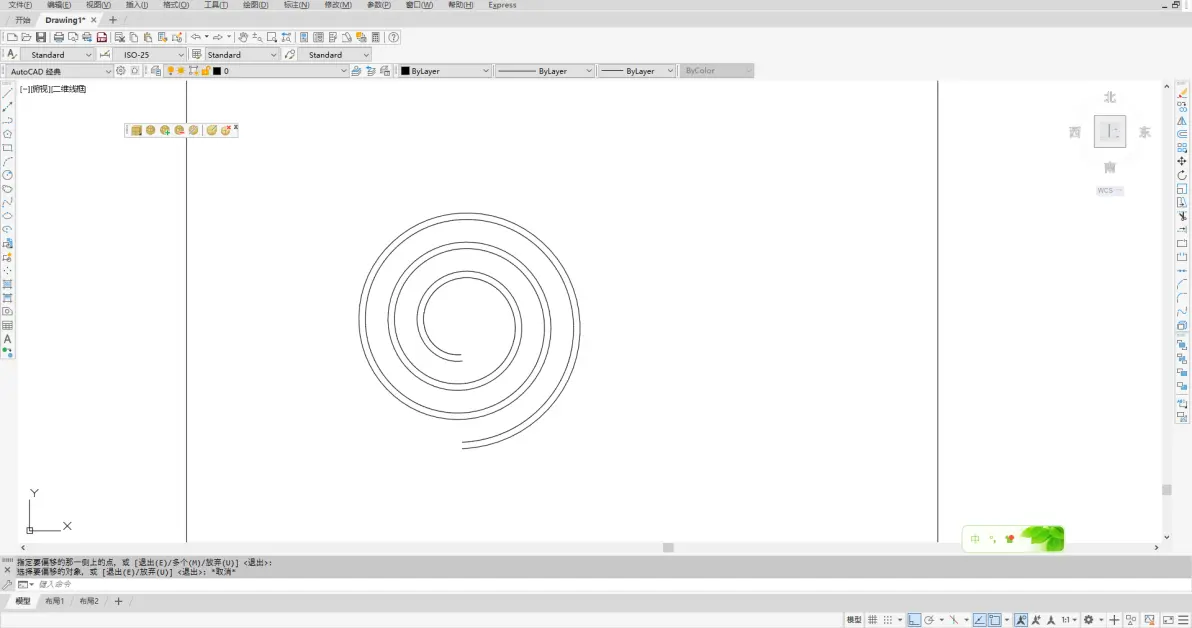Toggle Ortho mode in status bar
The width and height of the screenshot is (1192, 628).
914,620
